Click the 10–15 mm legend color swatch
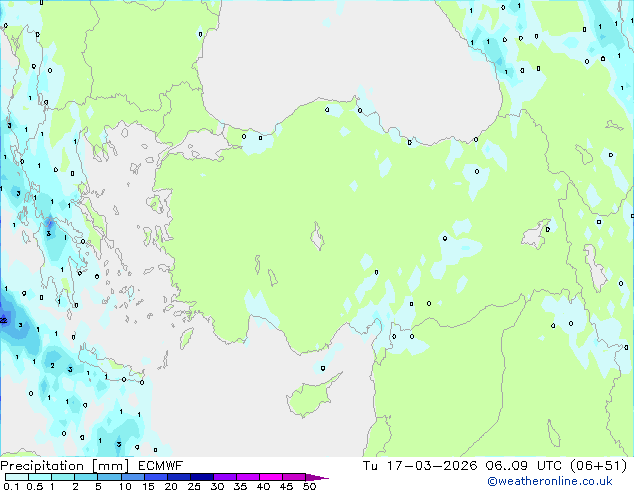Screen dimensions: 634x490 tap(132, 477)
